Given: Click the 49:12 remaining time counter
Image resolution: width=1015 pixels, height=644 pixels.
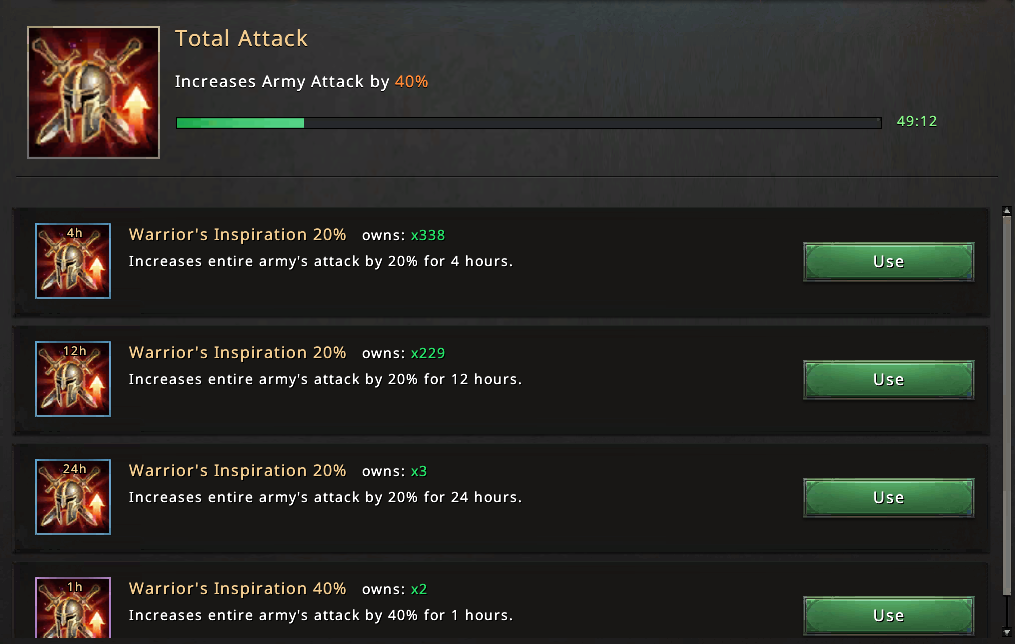Looking at the screenshot, I should click(x=917, y=121).
